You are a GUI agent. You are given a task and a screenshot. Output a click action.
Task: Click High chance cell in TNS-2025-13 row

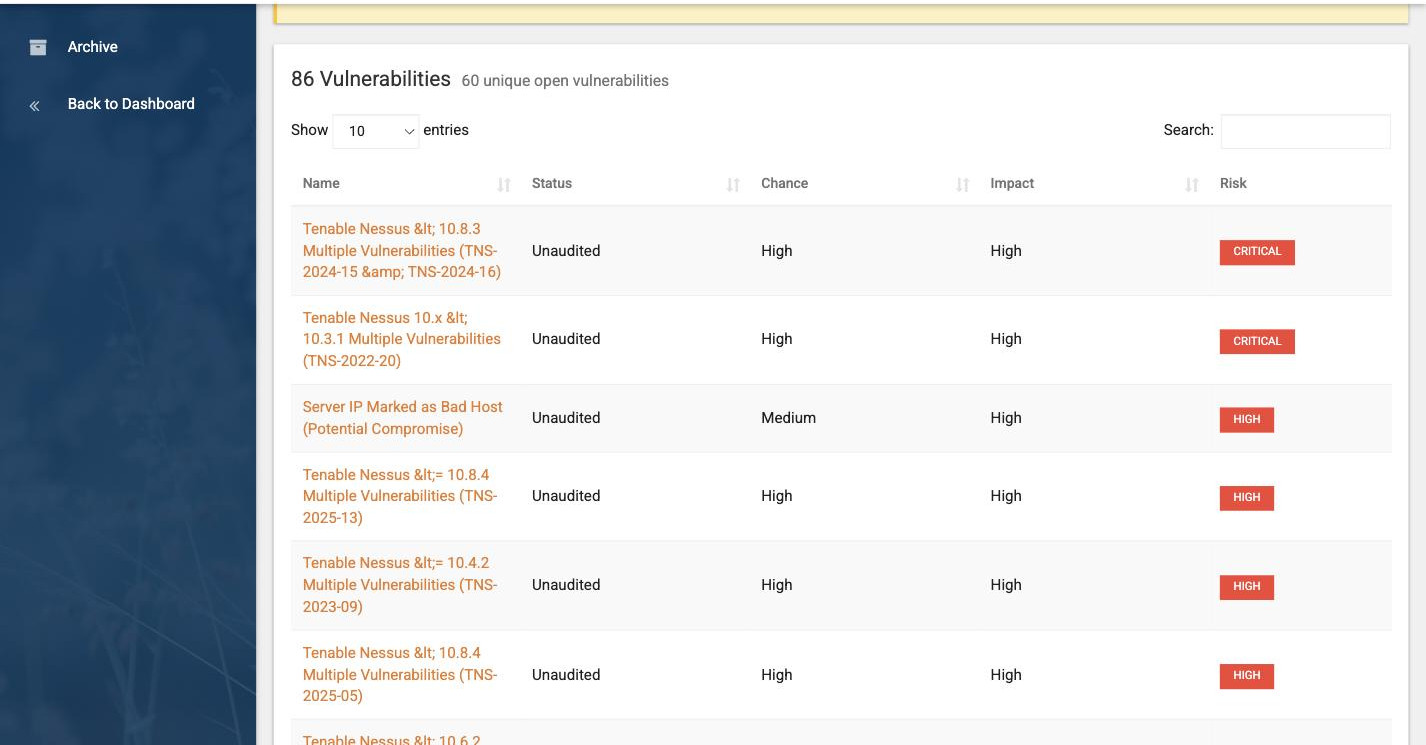pos(776,496)
